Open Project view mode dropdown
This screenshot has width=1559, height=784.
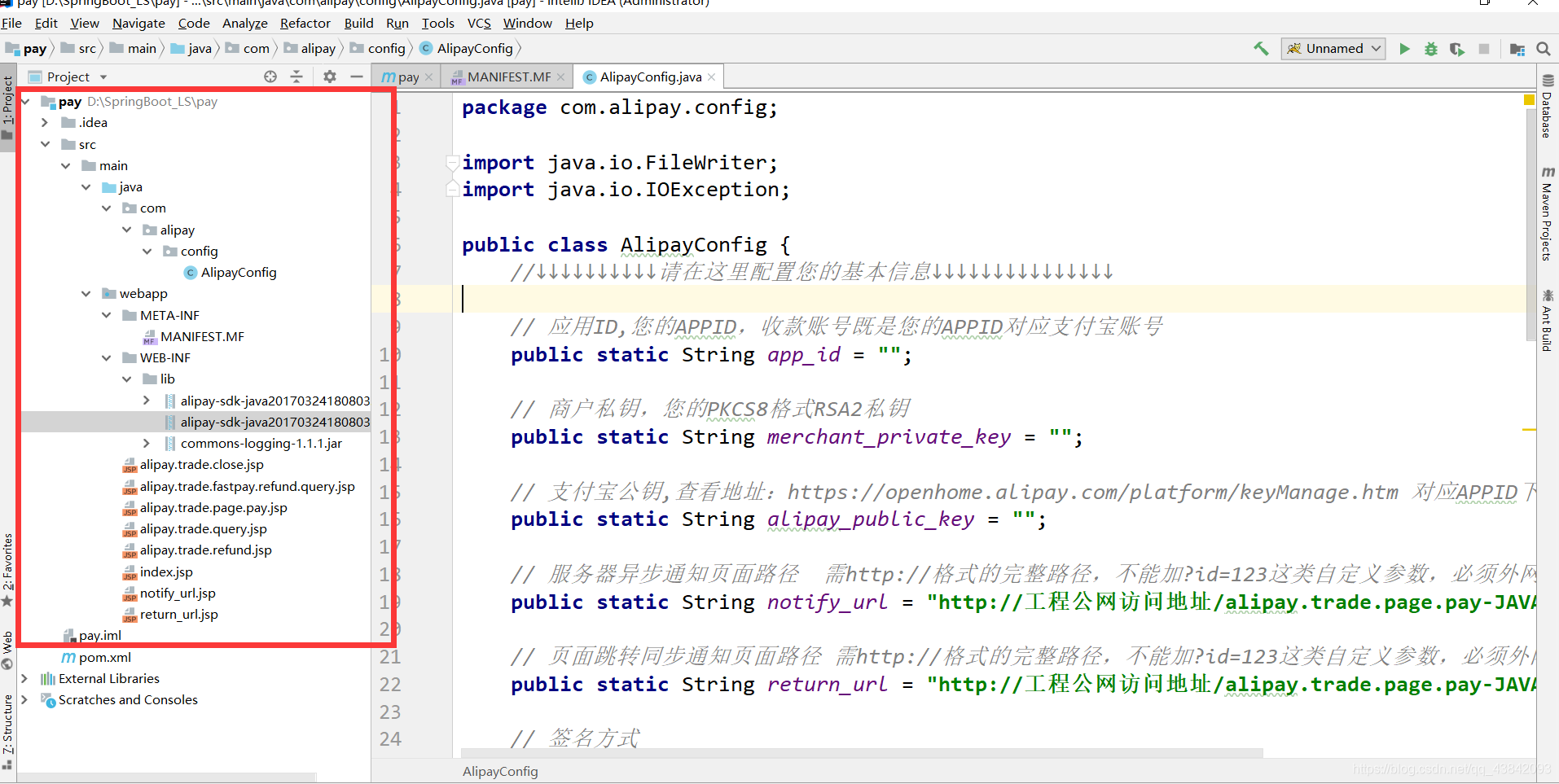[x=103, y=77]
